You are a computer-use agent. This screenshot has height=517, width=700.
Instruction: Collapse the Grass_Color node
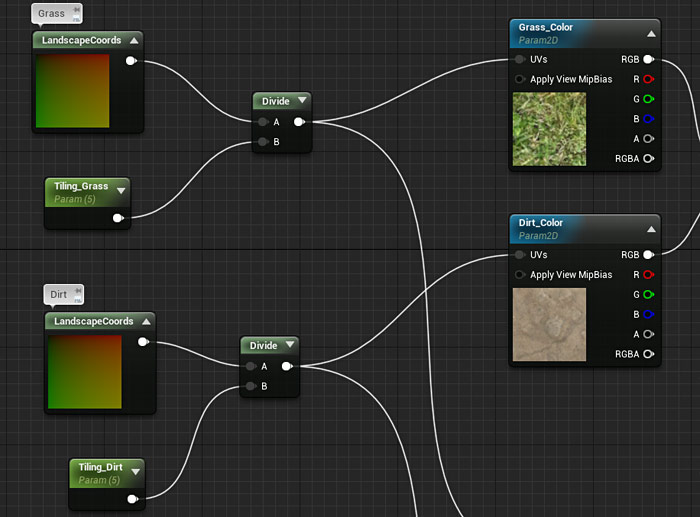(x=649, y=33)
